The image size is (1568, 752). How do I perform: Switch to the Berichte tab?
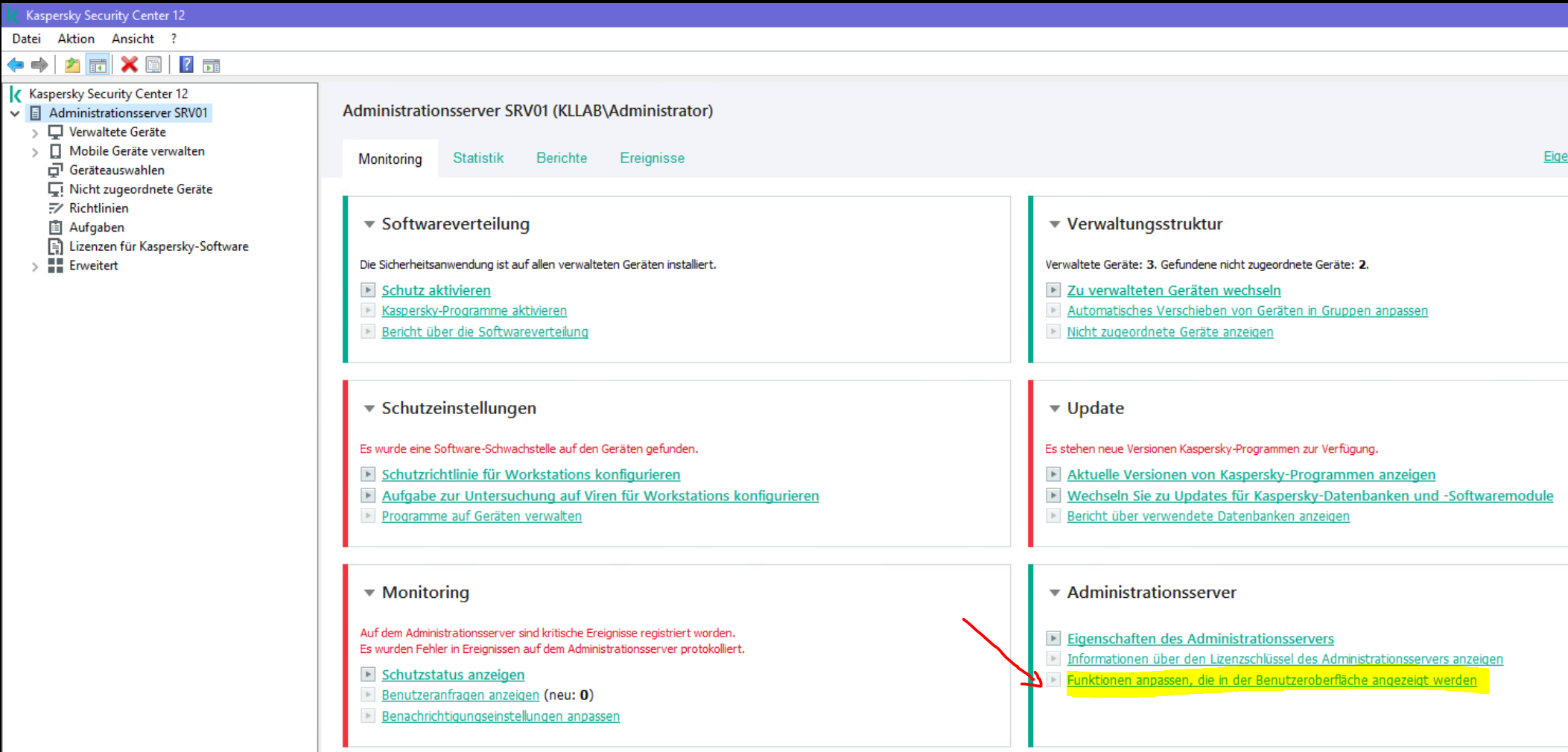[x=562, y=158]
